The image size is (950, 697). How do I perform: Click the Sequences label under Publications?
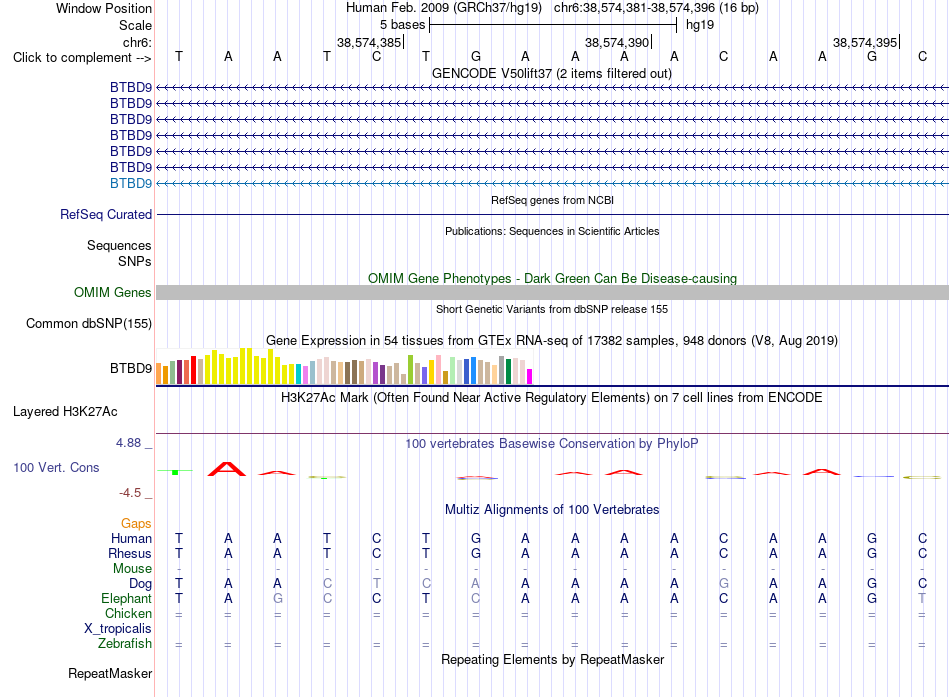pyautogui.click(x=119, y=245)
